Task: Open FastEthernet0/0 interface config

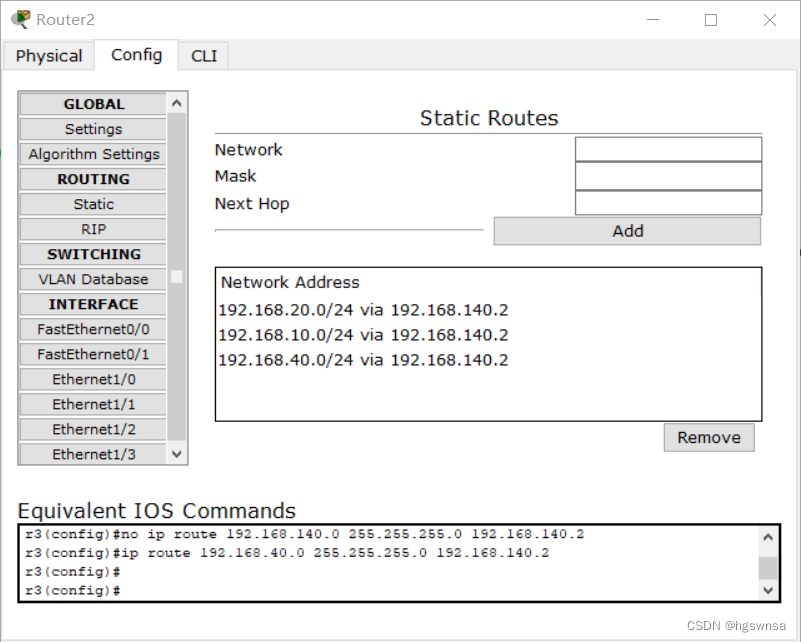Action: [93, 329]
